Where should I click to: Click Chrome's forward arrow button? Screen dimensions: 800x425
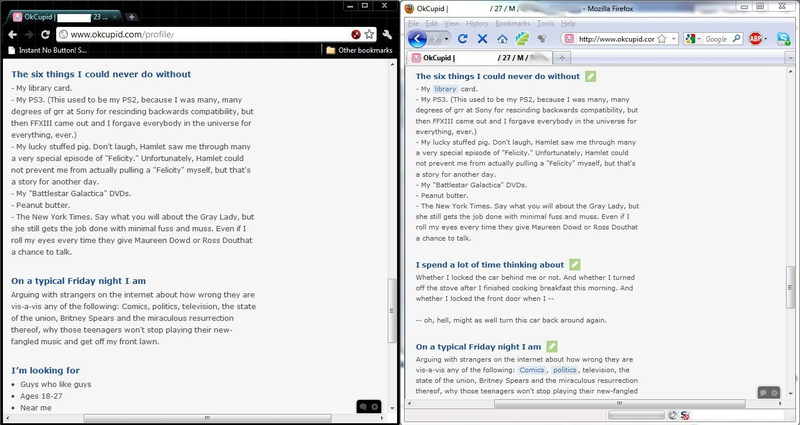[x=29, y=35]
